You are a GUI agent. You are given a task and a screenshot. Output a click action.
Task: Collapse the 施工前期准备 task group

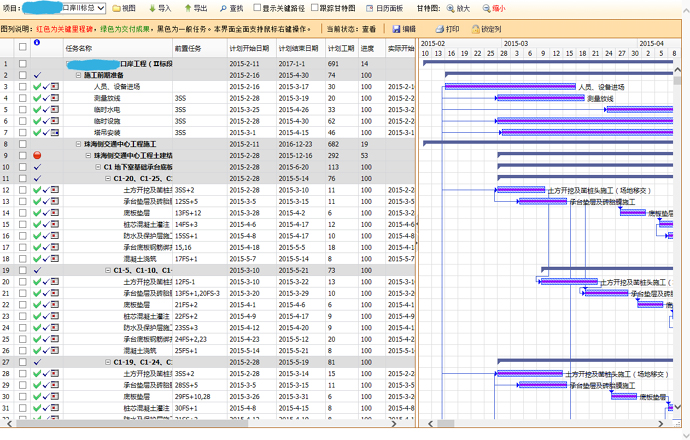78,75
